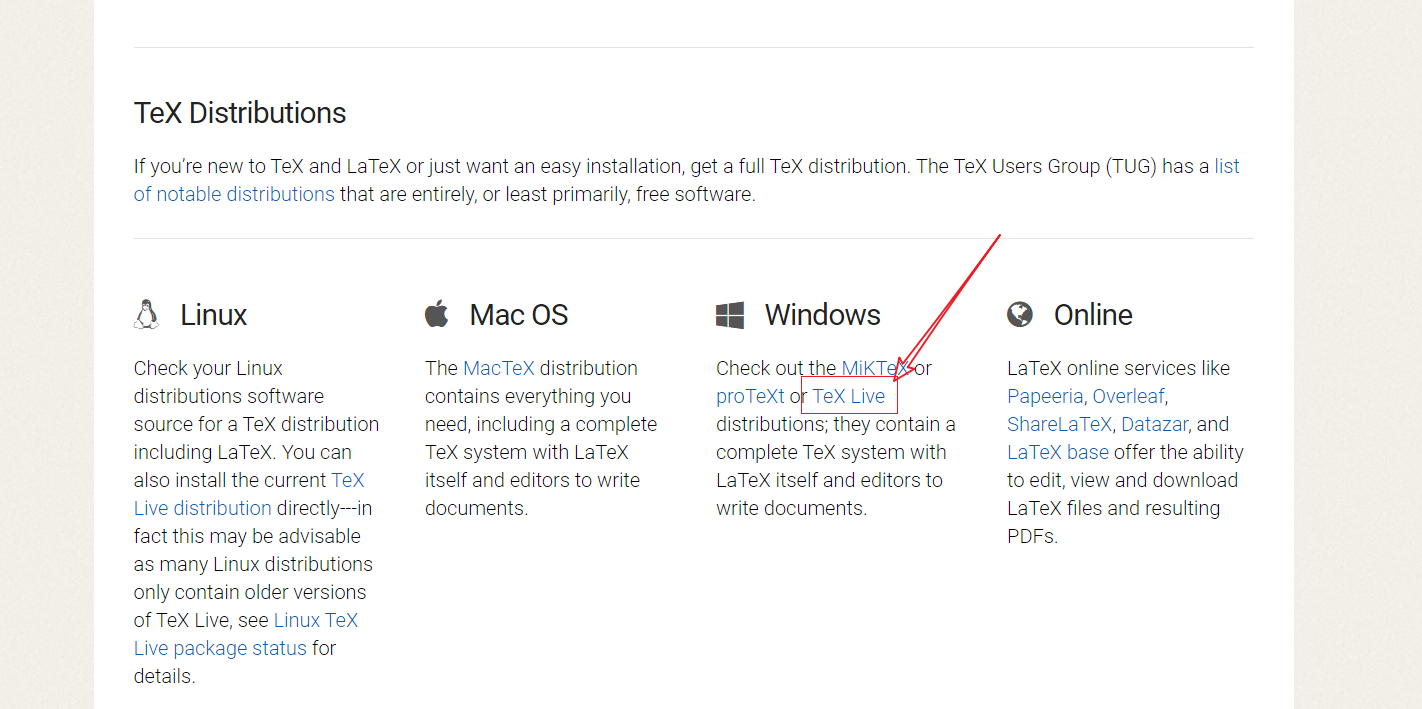Click the Apple logo icon
The height and width of the screenshot is (709, 1422).
pos(437,314)
